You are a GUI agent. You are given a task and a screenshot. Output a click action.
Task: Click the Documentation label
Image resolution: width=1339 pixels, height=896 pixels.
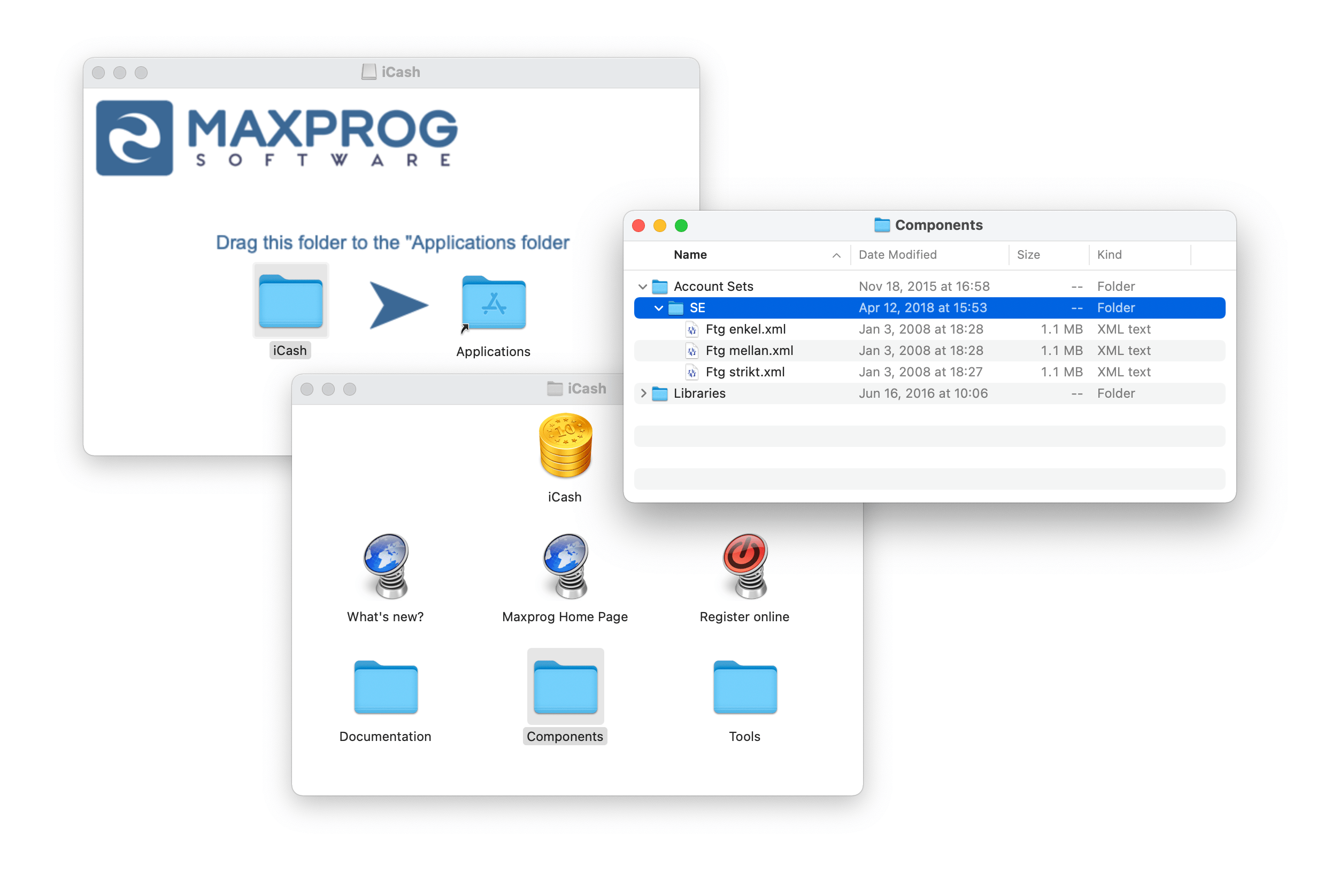385,737
